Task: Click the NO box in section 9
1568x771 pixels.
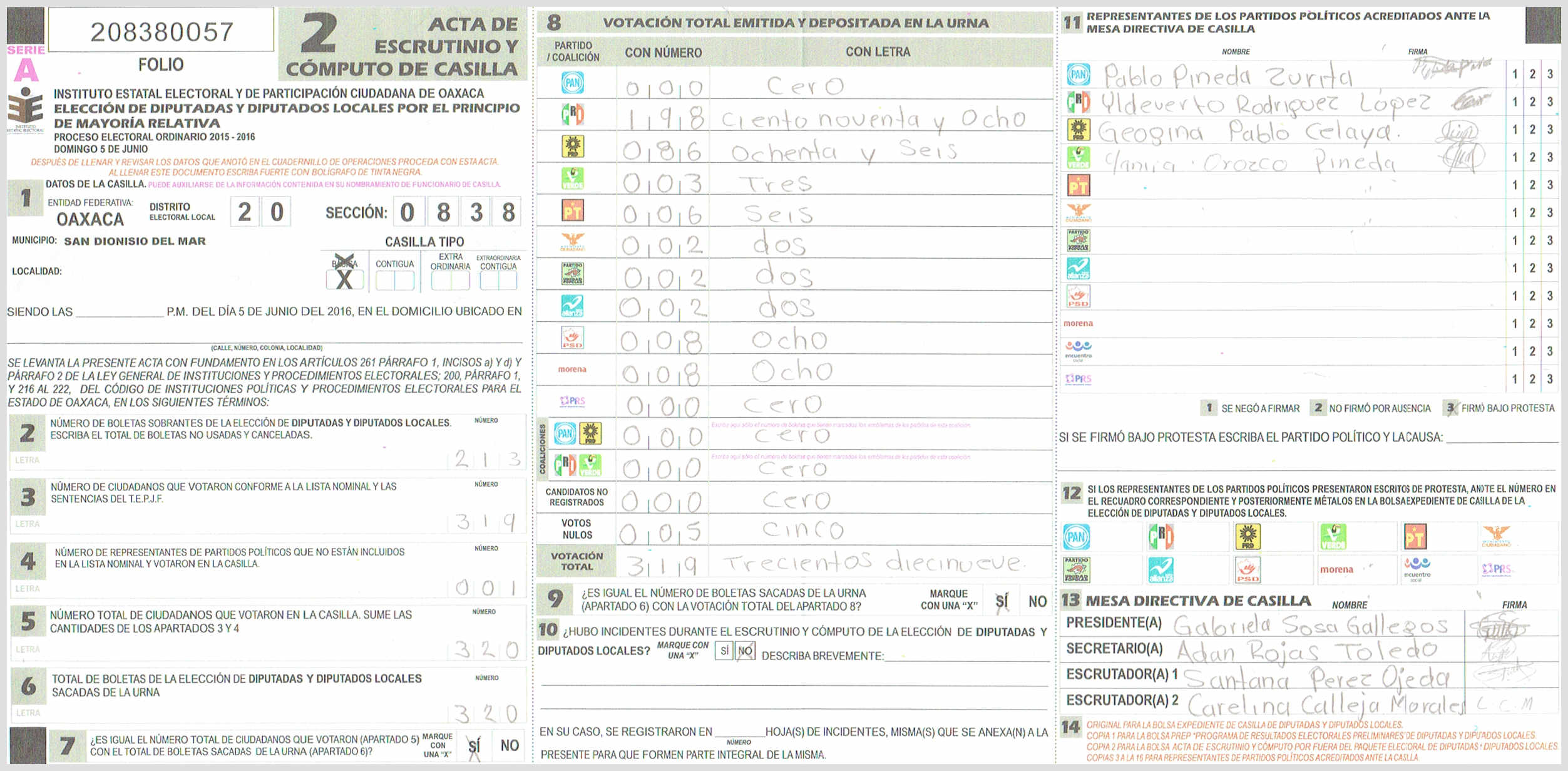Action: click(x=1037, y=601)
